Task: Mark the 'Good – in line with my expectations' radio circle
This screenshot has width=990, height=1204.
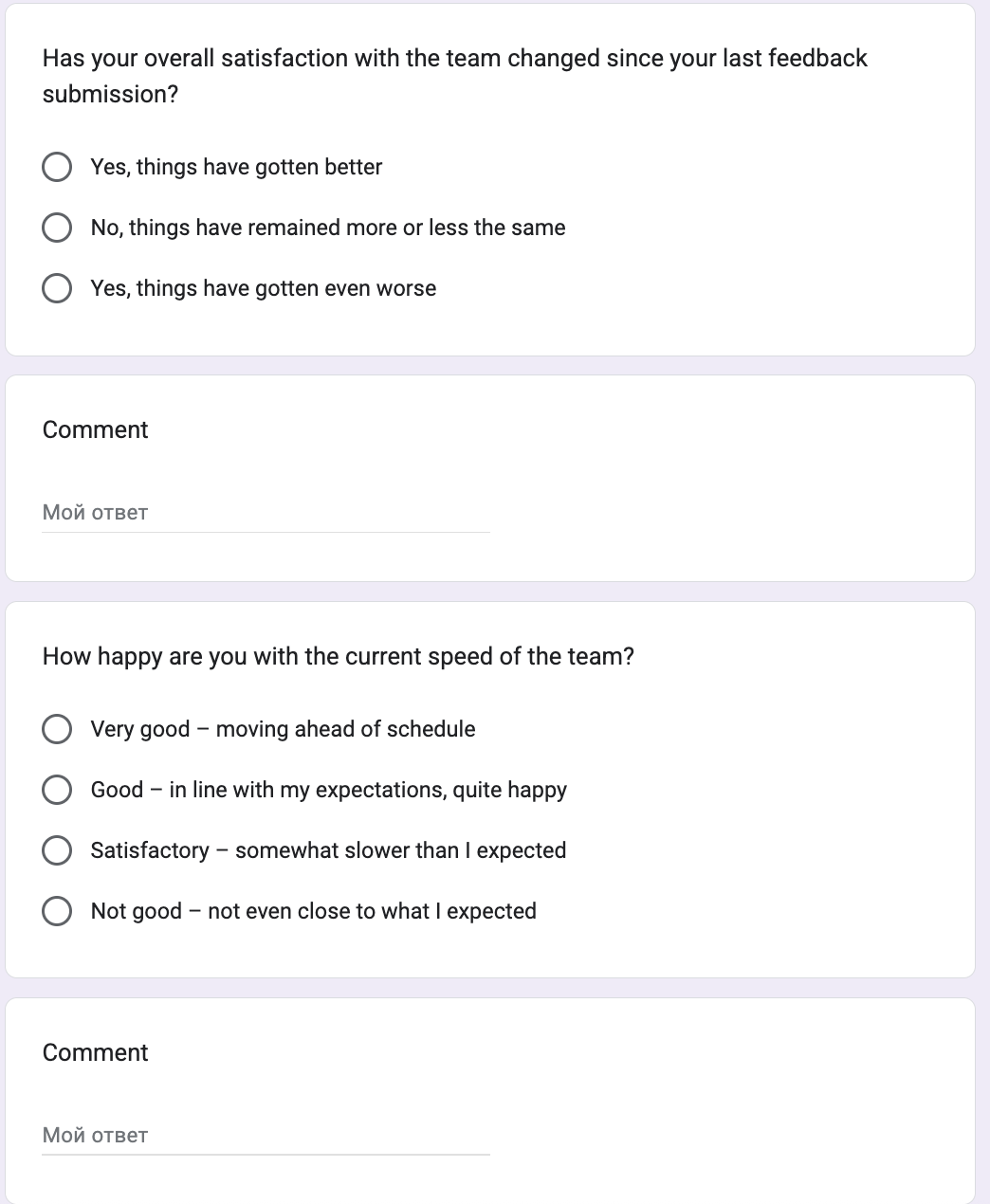Action: 57,790
